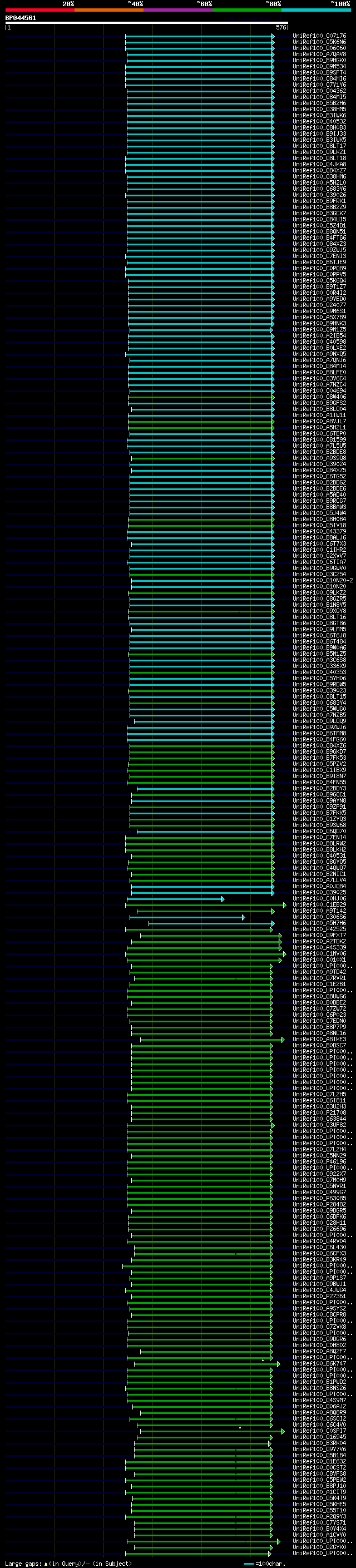This screenshot has width=356, height=1568.
Task: Click label UniRef100_Q010X1
Action: pos(319,959)
